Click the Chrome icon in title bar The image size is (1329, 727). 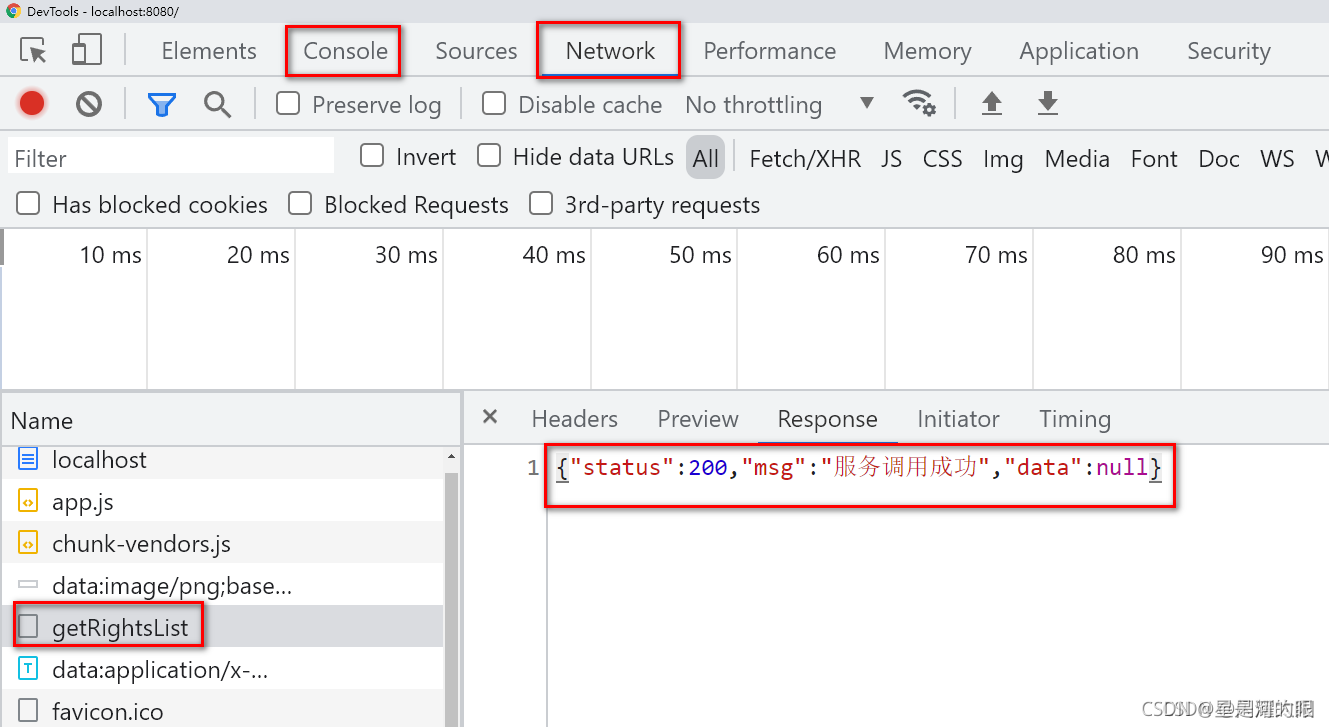(12, 10)
